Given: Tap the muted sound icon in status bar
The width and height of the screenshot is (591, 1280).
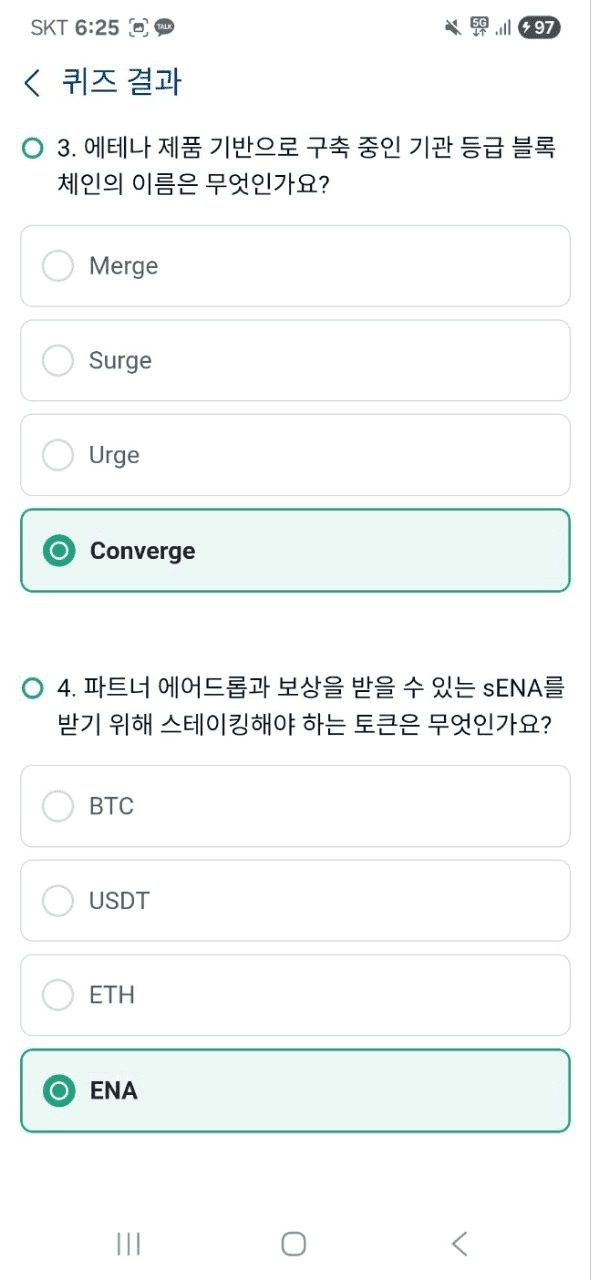Looking at the screenshot, I should pyautogui.click(x=453, y=28).
